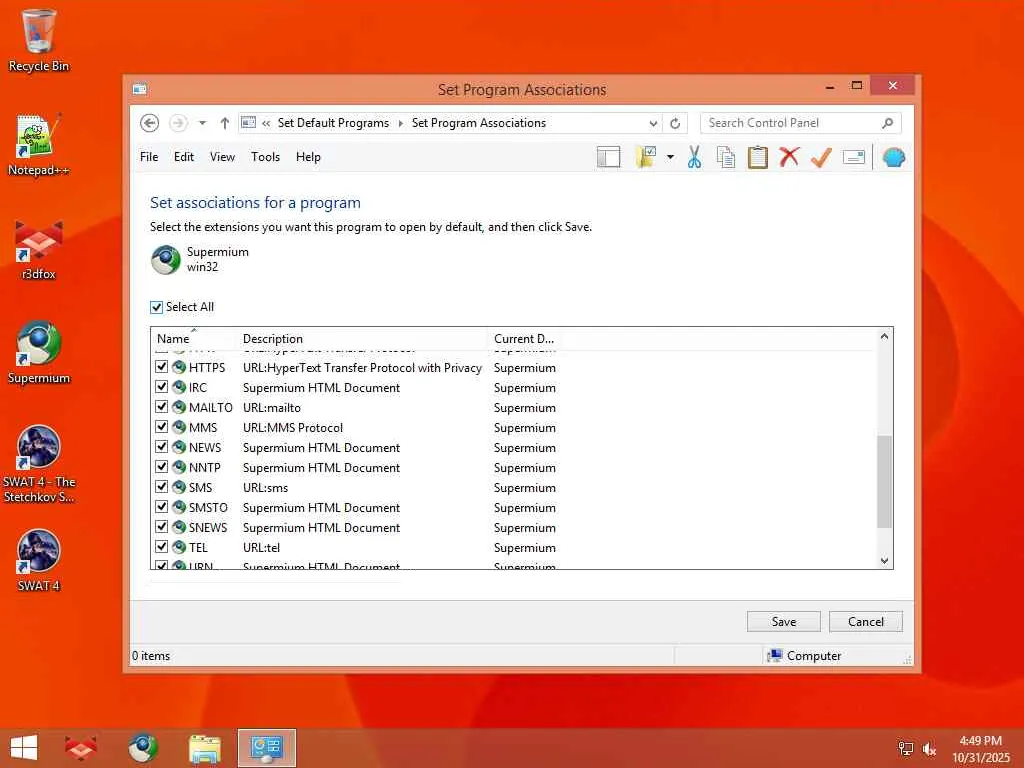Image resolution: width=1024 pixels, height=768 pixels.
Task: Uncheck the MAILTO protocol checkbox
Action: click(x=161, y=407)
